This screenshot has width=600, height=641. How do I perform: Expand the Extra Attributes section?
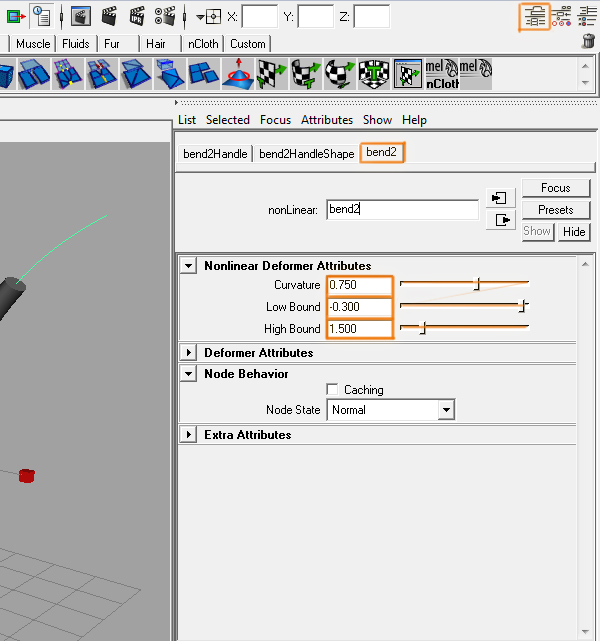click(188, 435)
